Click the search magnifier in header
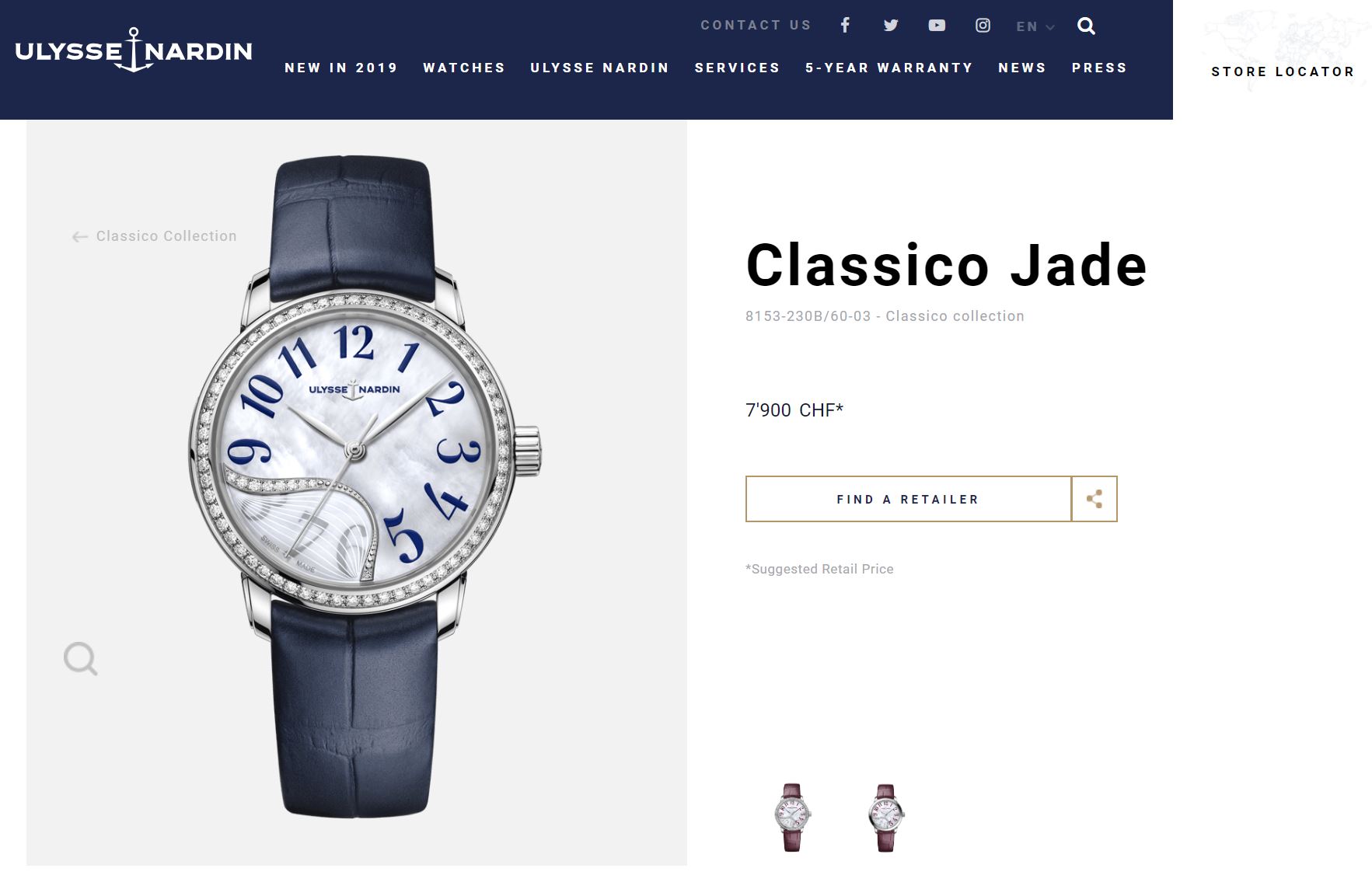Image resolution: width=1372 pixels, height=889 pixels. coord(1086,26)
